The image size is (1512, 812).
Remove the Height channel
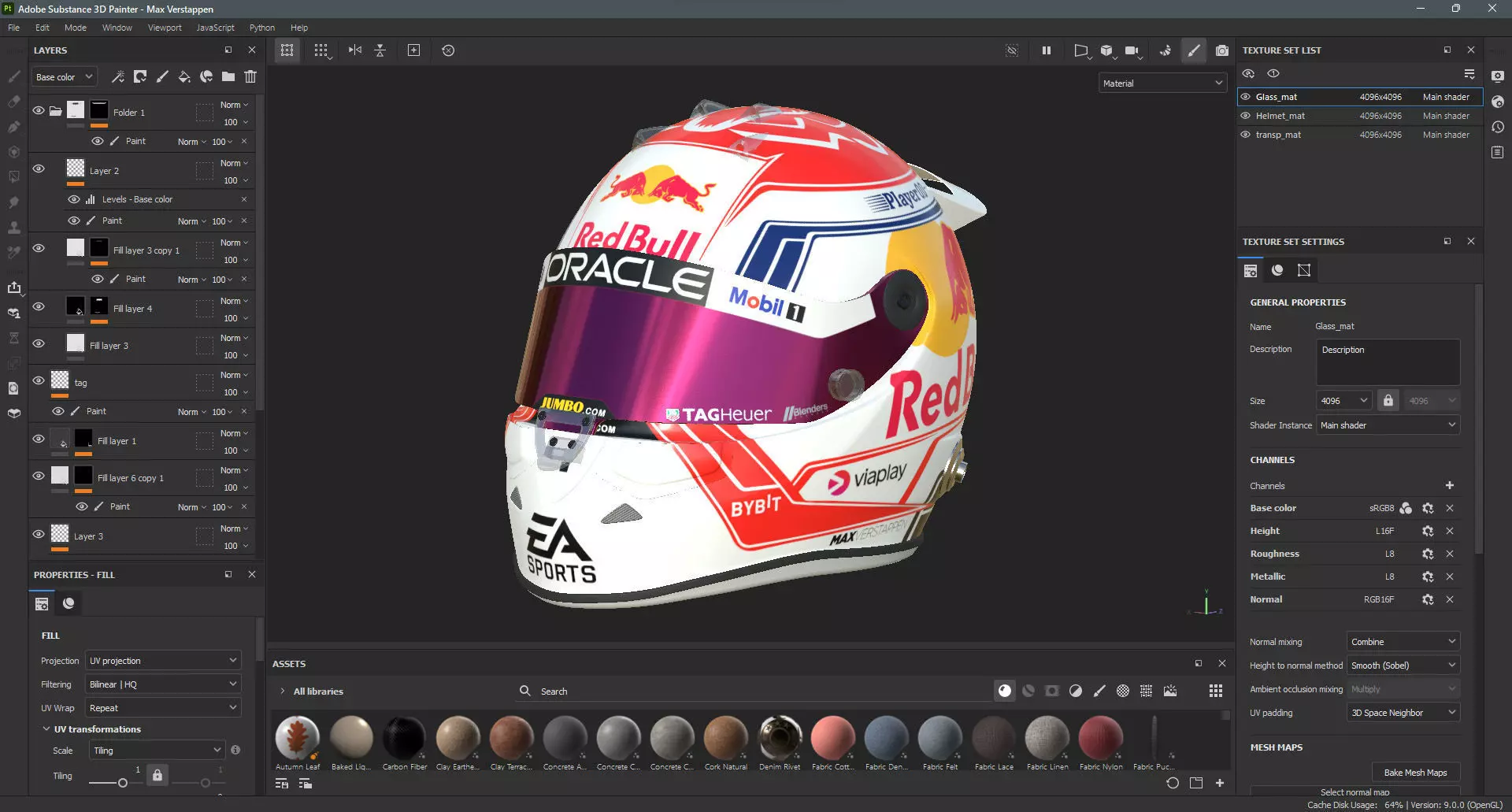coord(1450,531)
